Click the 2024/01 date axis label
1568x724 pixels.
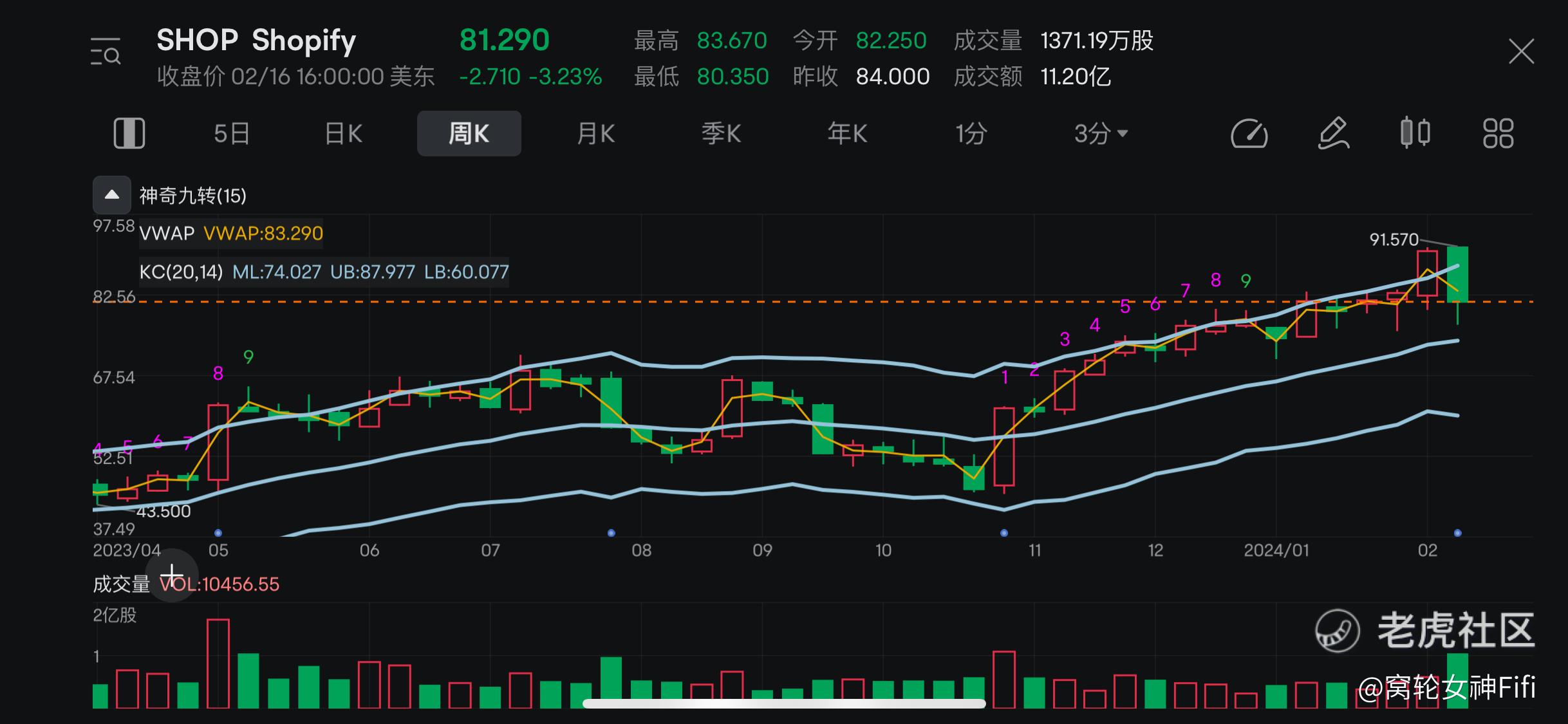point(1276,550)
